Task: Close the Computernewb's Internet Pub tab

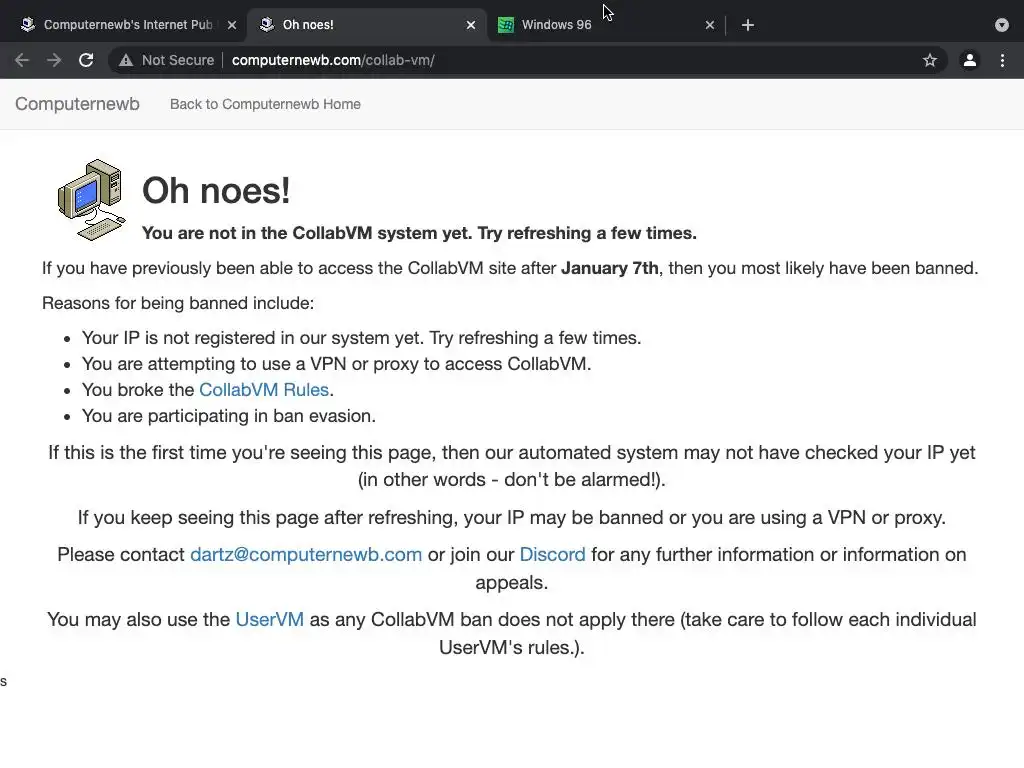Action: [232, 25]
